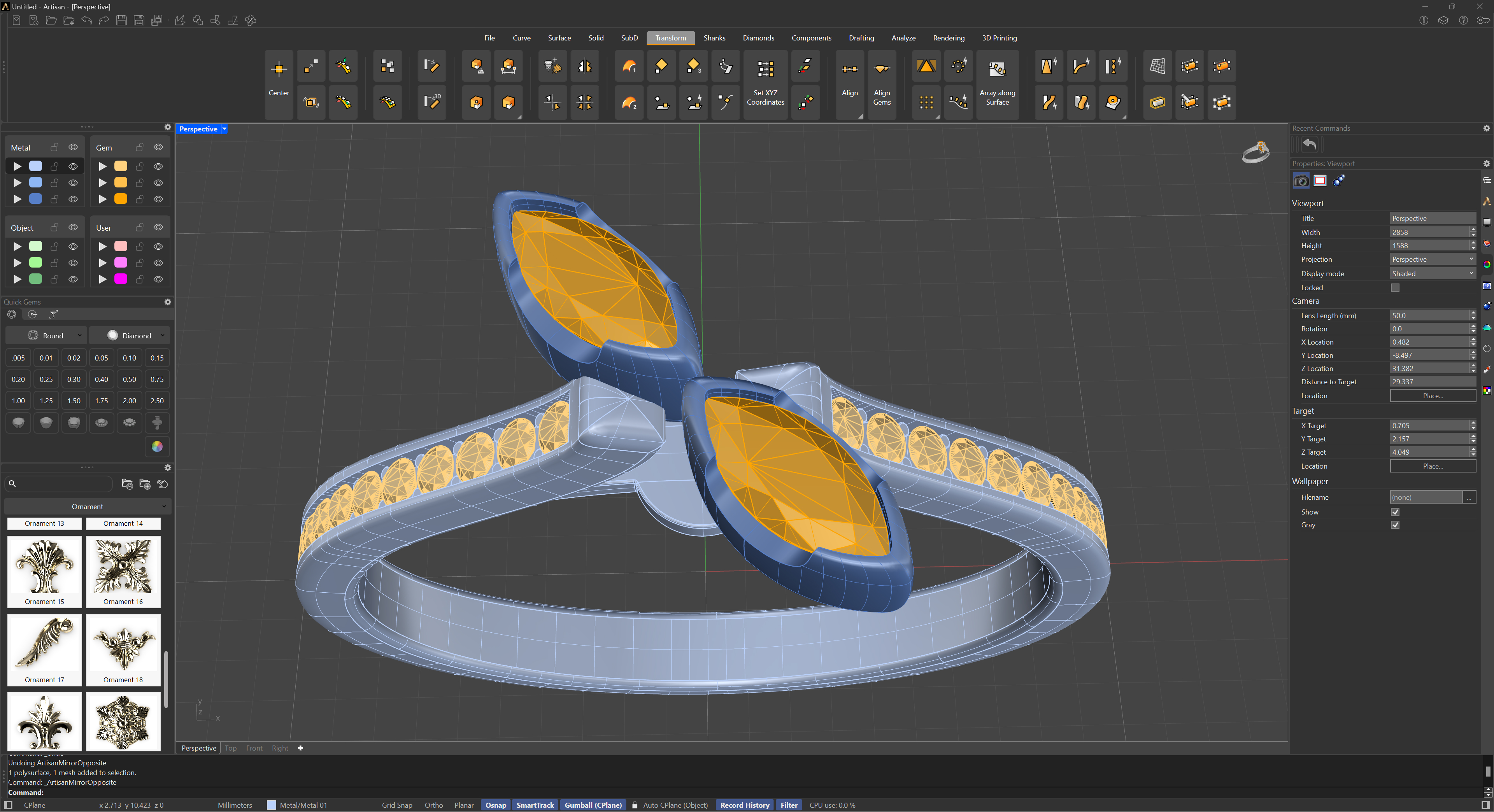Select the Ornament 16 thumbnail
The image size is (1494, 812).
(123, 571)
